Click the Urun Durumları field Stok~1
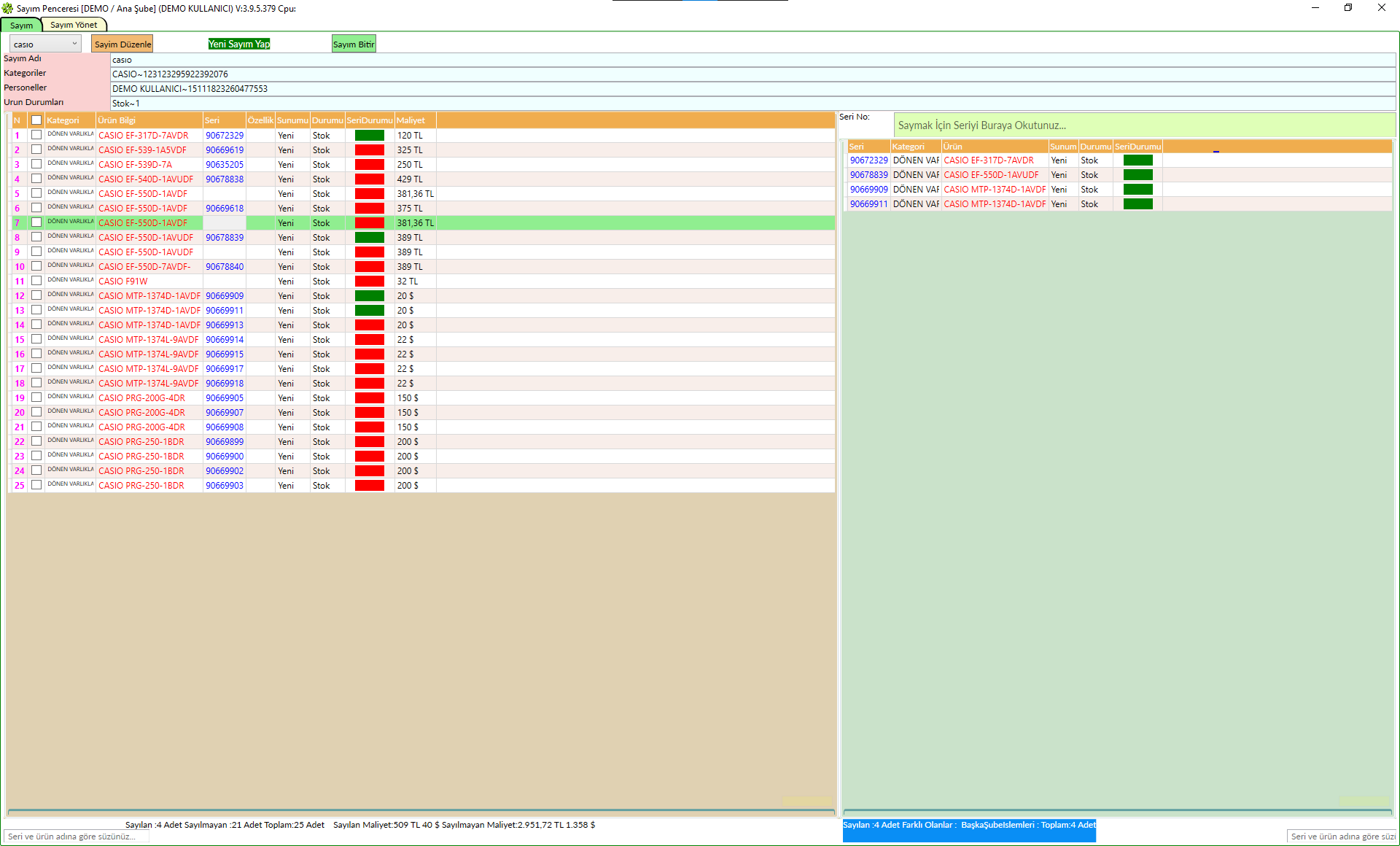This screenshot has height=846, width=1400. click(x=752, y=104)
